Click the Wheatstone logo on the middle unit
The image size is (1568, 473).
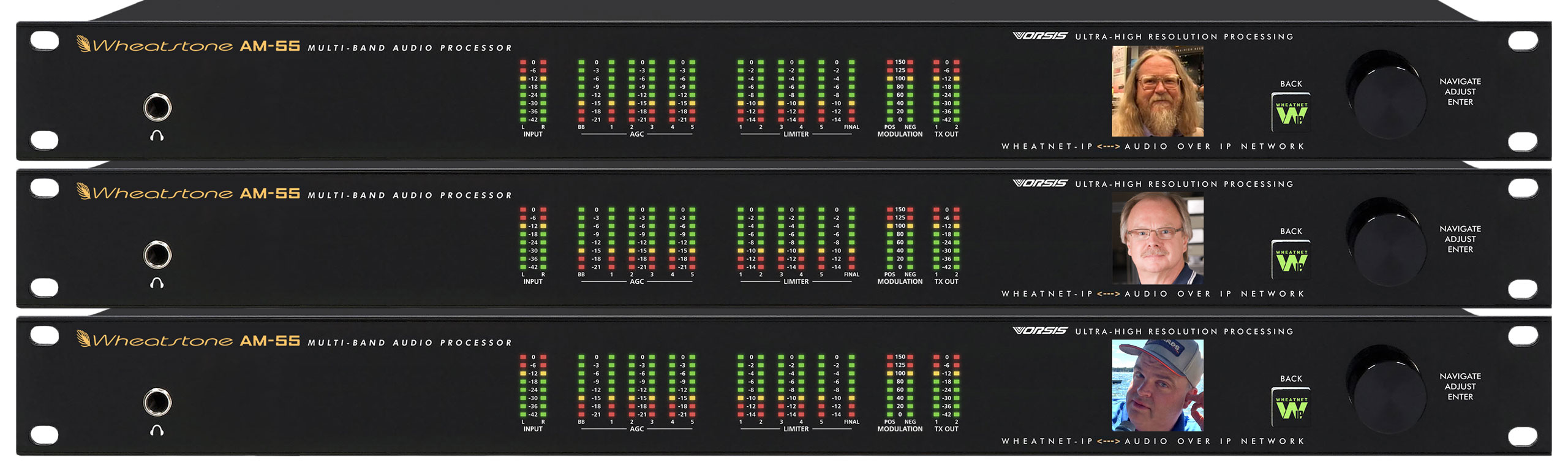coord(154,192)
